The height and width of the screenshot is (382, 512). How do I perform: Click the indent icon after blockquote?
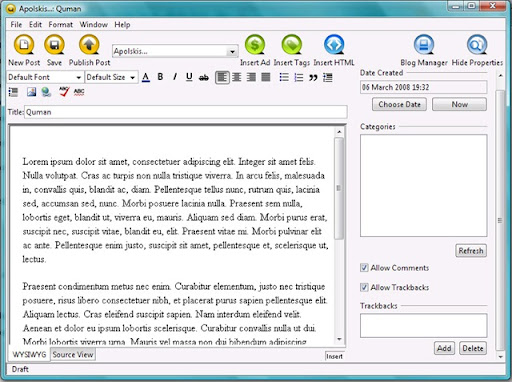click(328, 77)
